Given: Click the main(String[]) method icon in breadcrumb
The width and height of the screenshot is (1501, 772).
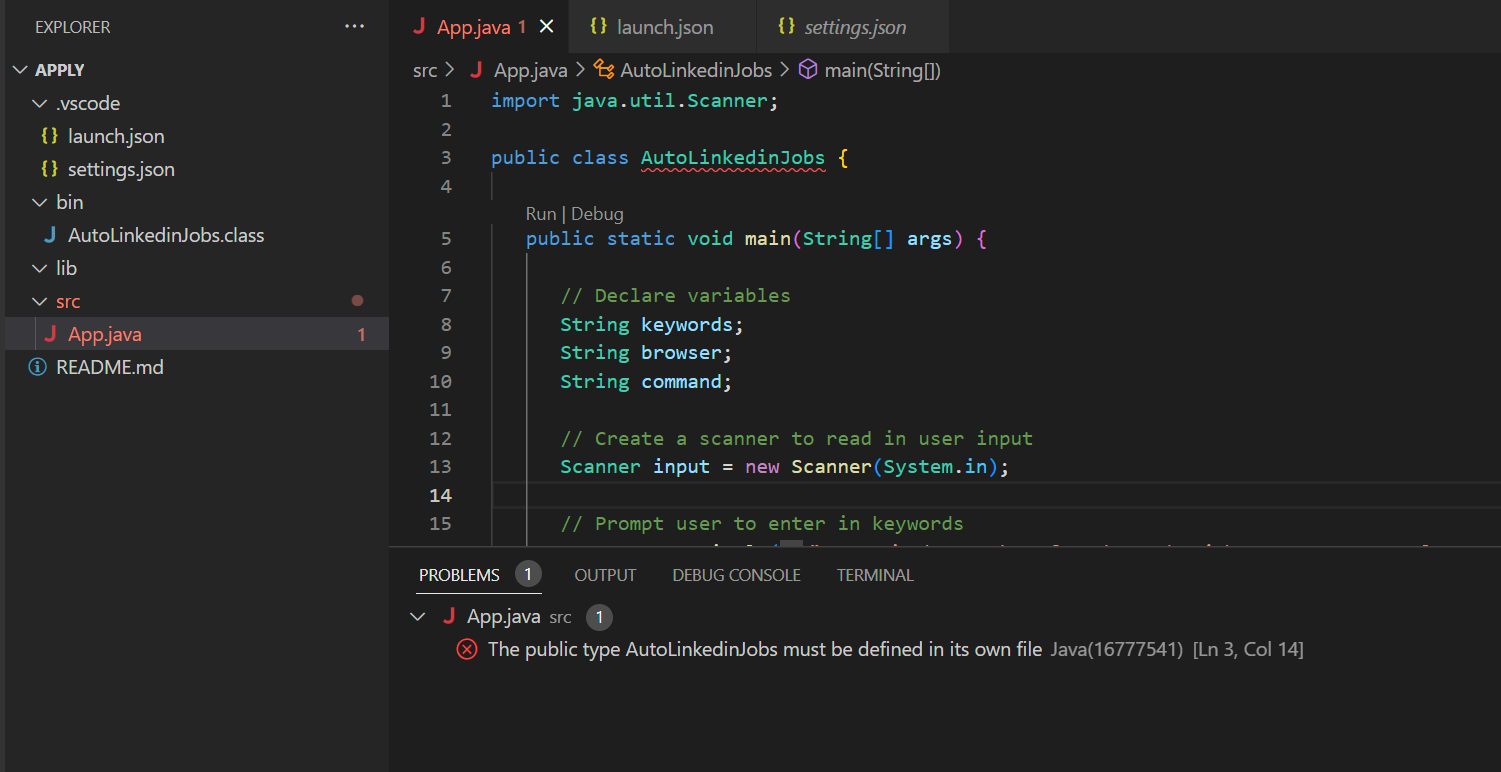Looking at the screenshot, I should 806,70.
